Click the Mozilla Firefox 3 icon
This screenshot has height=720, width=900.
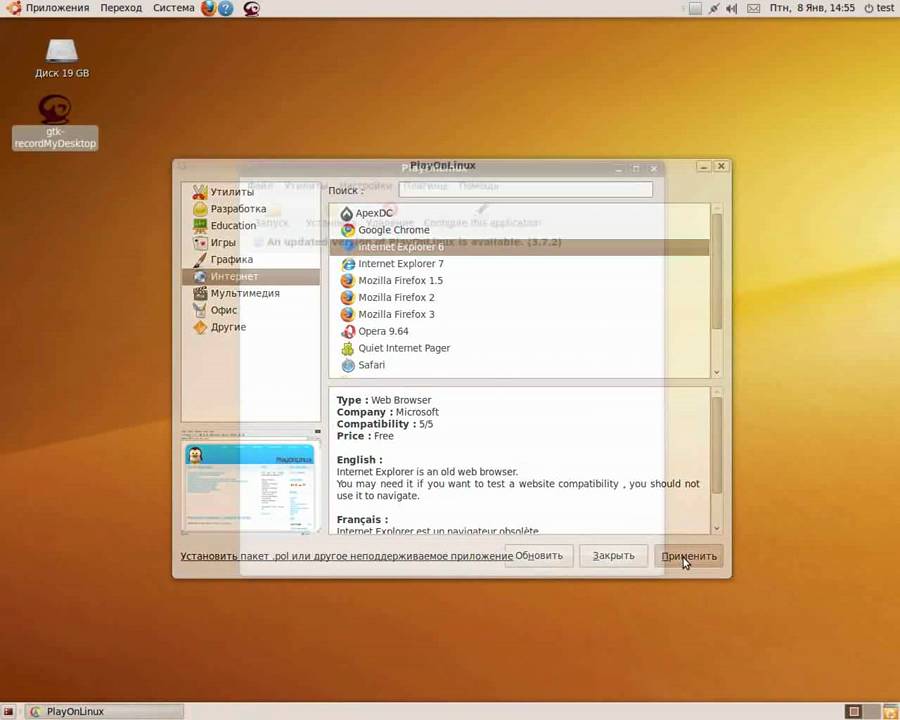[x=348, y=315]
